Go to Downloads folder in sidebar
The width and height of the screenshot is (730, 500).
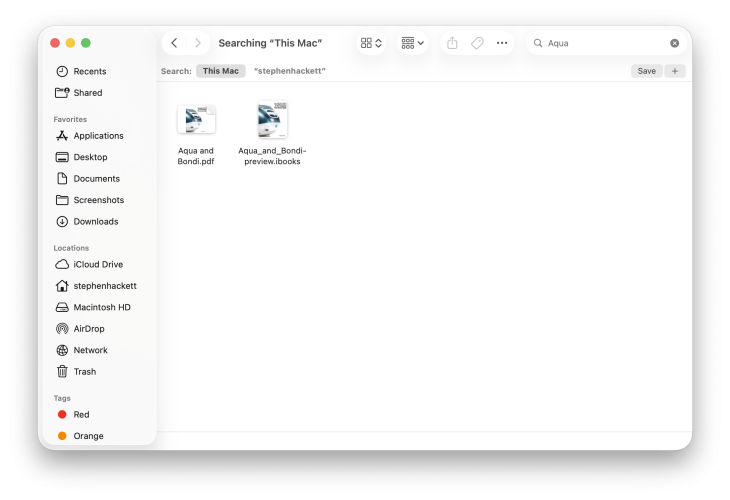point(95,222)
